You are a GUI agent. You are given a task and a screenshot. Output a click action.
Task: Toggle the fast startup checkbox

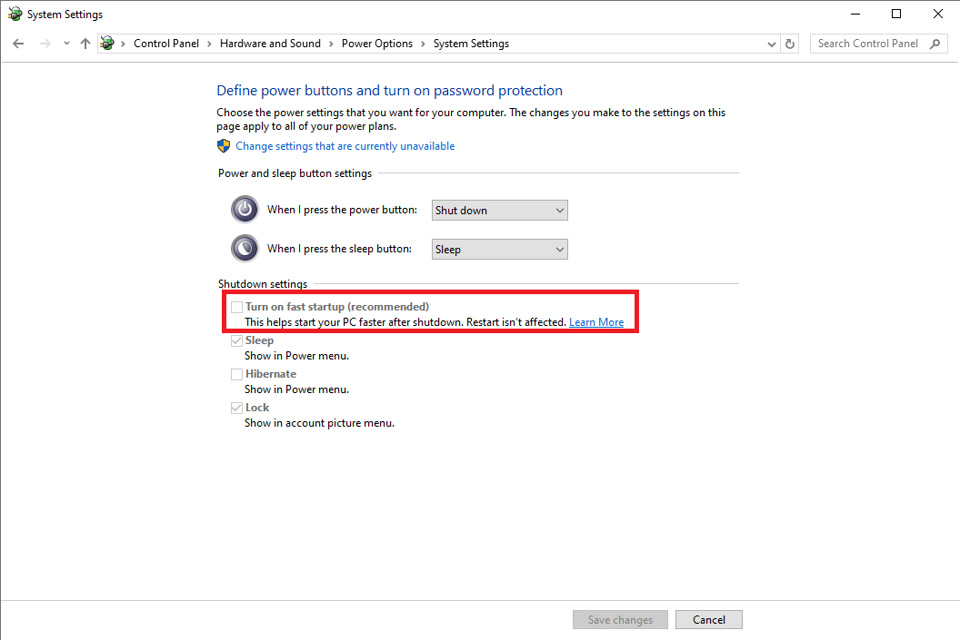point(237,307)
